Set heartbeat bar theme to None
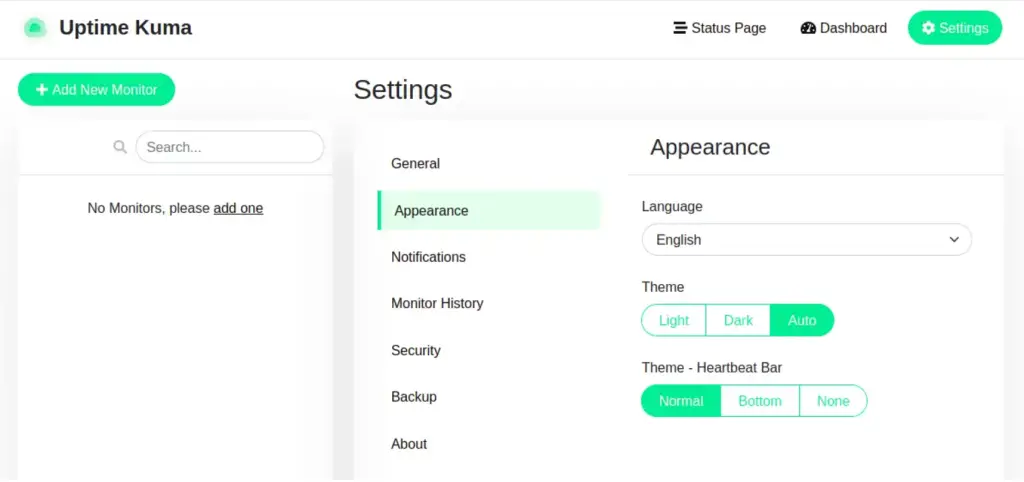The height and width of the screenshot is (482, 1024). (833, 401)
